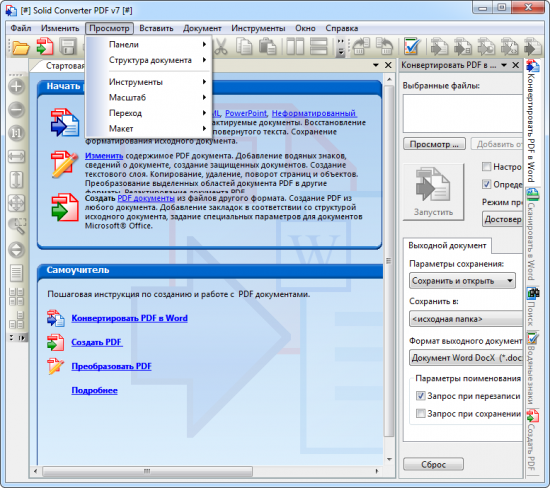Switch to the Выходной документ tab
Screen dimensions: 550x488
click(447, 246)
